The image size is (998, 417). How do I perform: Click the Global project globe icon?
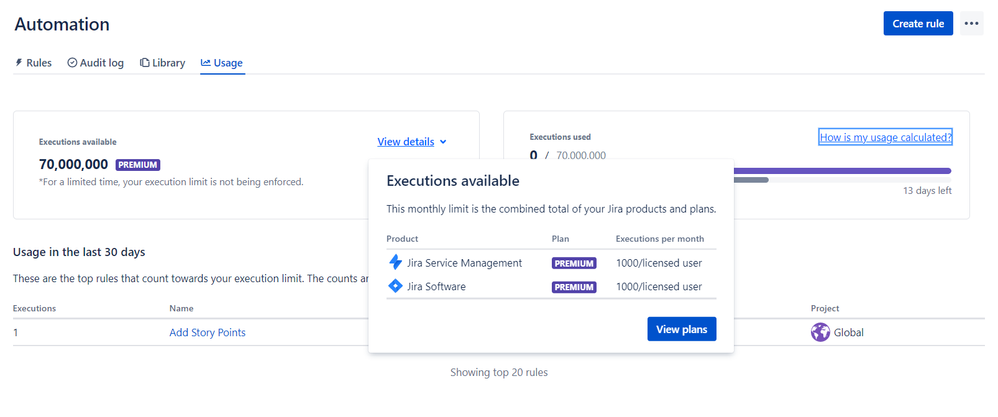tap(820, 332)
